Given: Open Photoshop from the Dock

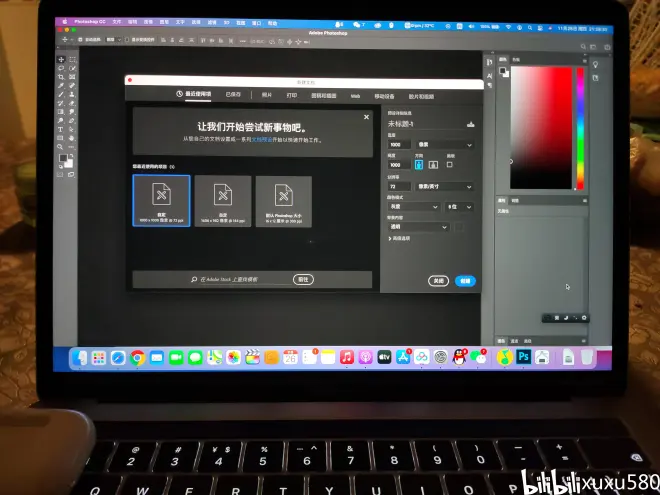Looking at the screenshot, I should coord(523,357).
